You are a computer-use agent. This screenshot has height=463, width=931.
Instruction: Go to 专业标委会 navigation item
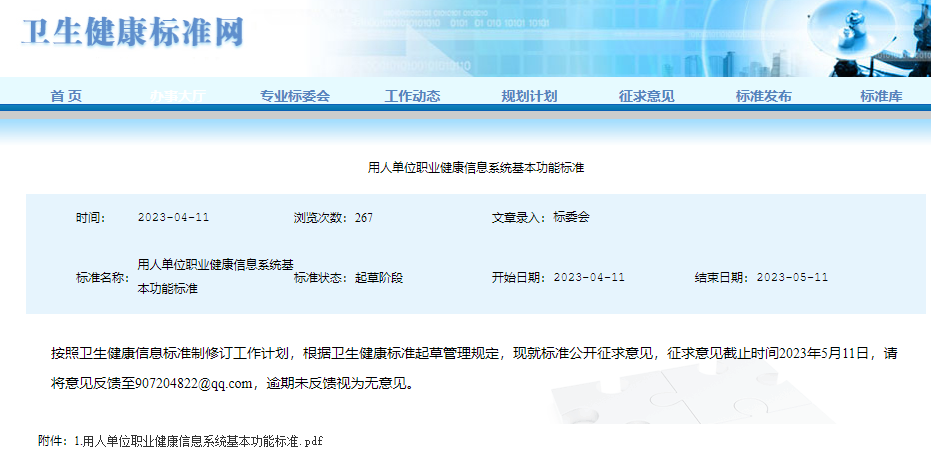click(x=294, y=96)
